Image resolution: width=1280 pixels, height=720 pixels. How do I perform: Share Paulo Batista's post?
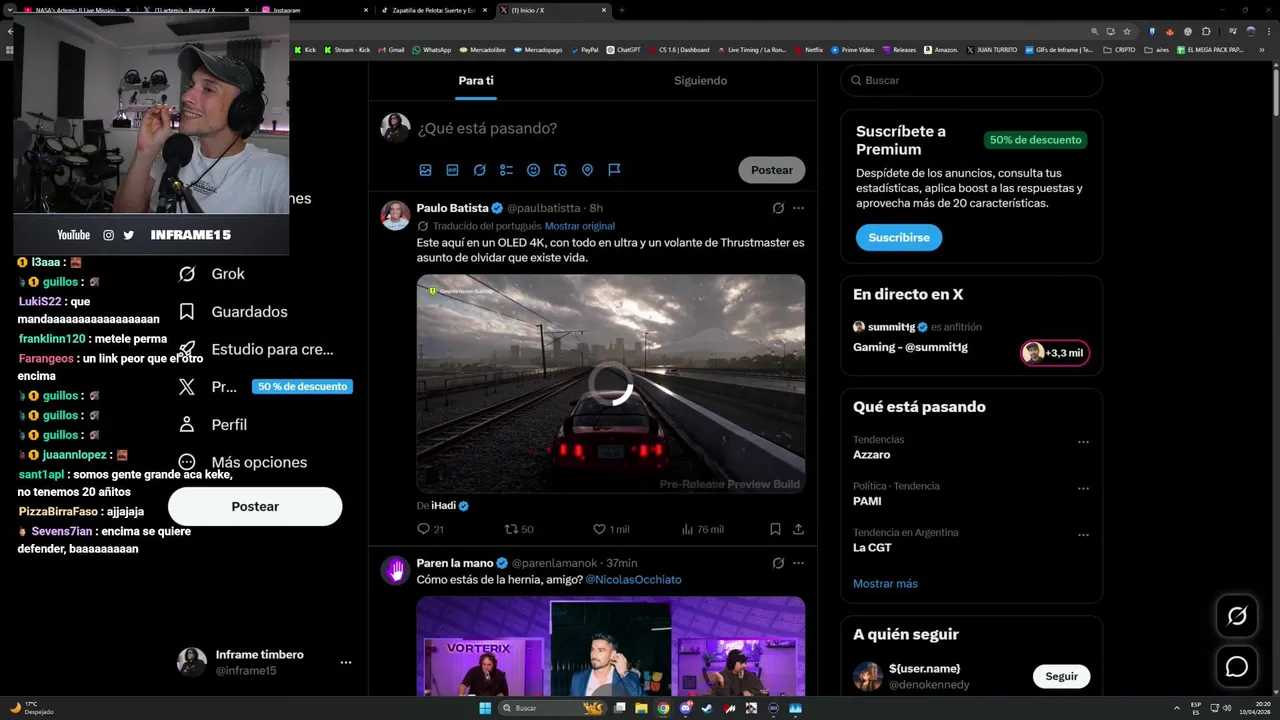pos(798,529)
